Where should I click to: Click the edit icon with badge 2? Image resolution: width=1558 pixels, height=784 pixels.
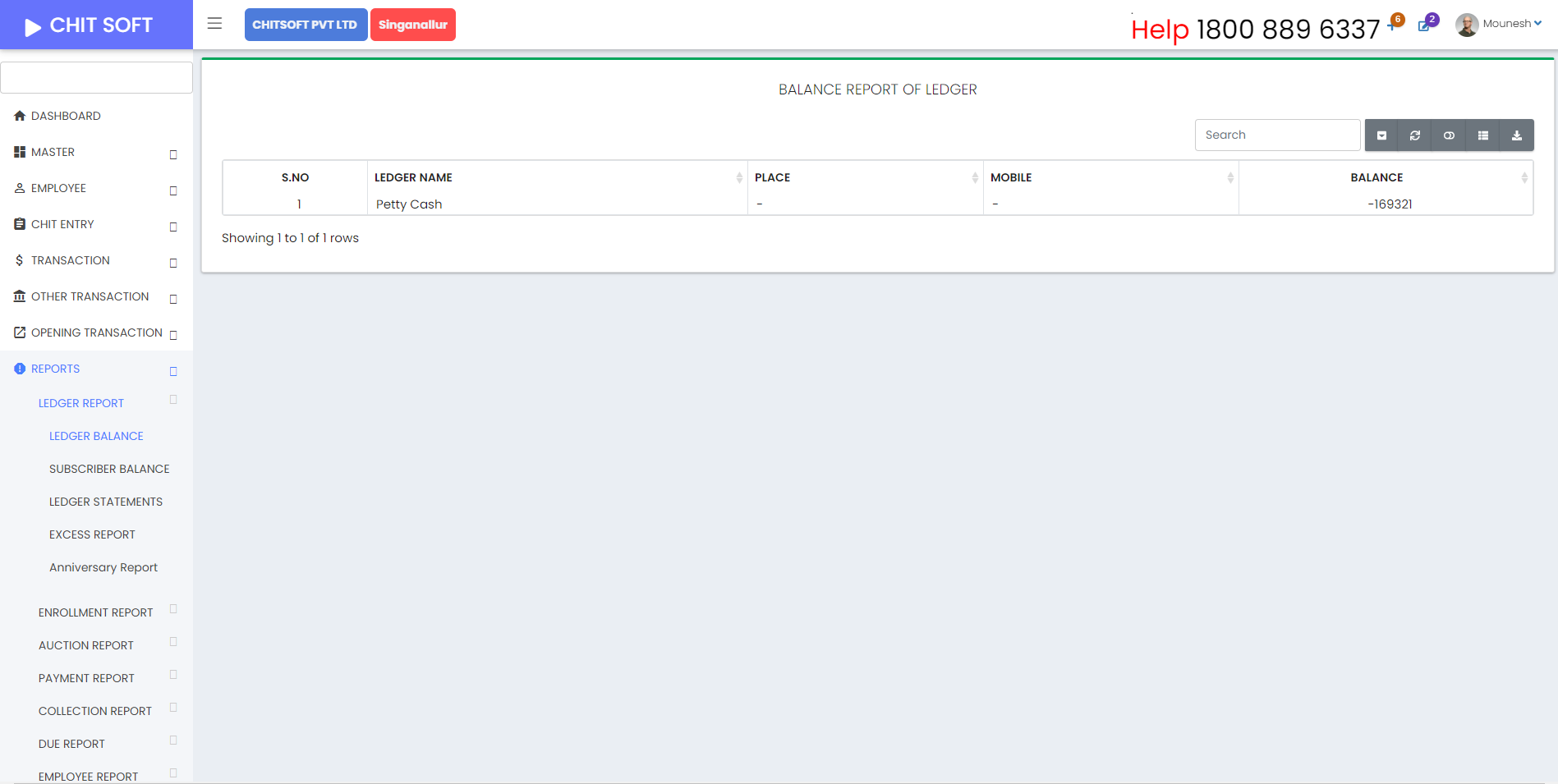point(1426,25)
